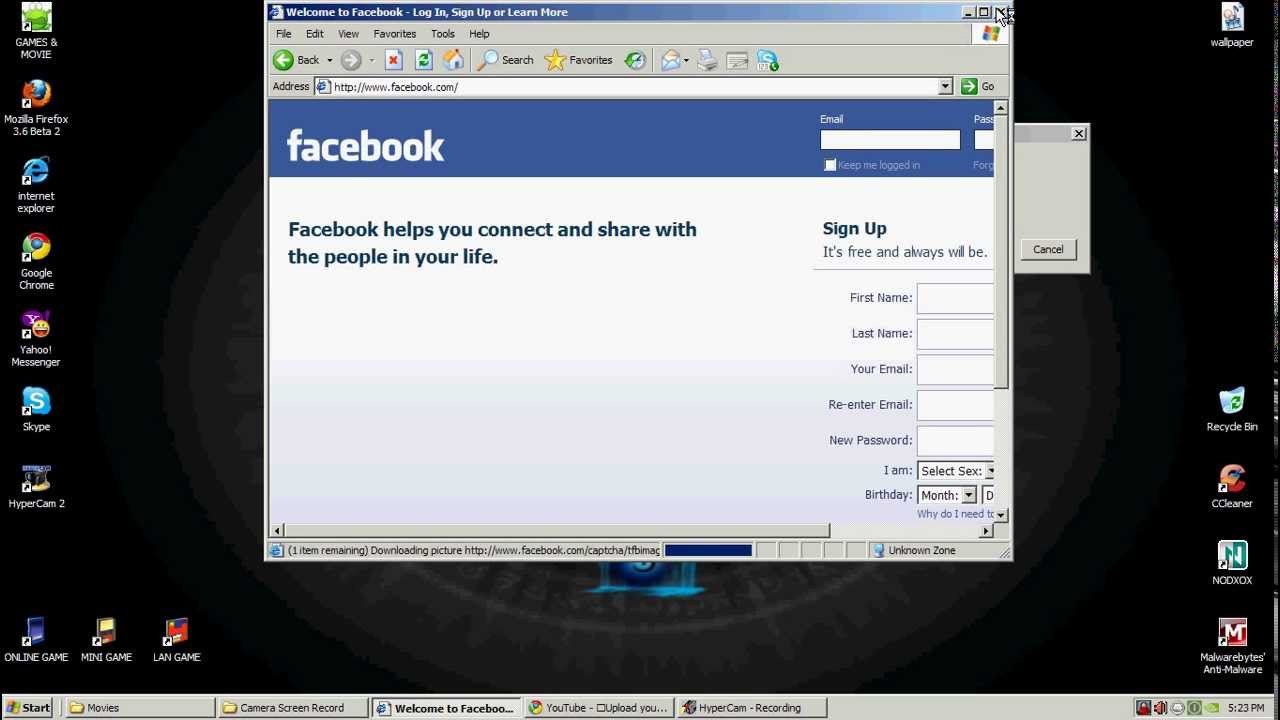Image resolution: width=1280 pixels, height=720 pixels.
Task: Click the Why do I need link
Action: (956, 514)
